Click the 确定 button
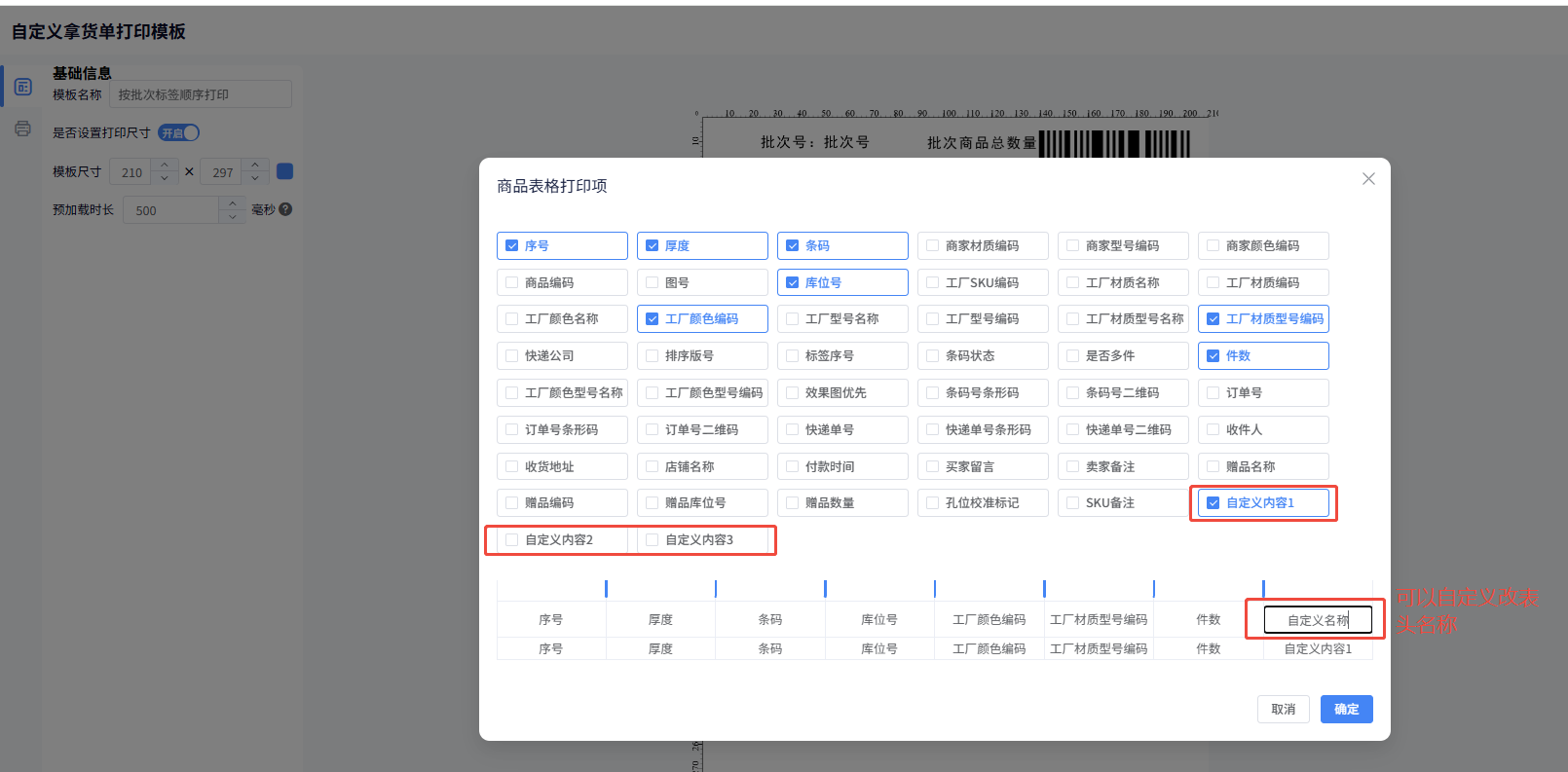This screenshot has width=1568, height=772. (x=1346, y=709)
